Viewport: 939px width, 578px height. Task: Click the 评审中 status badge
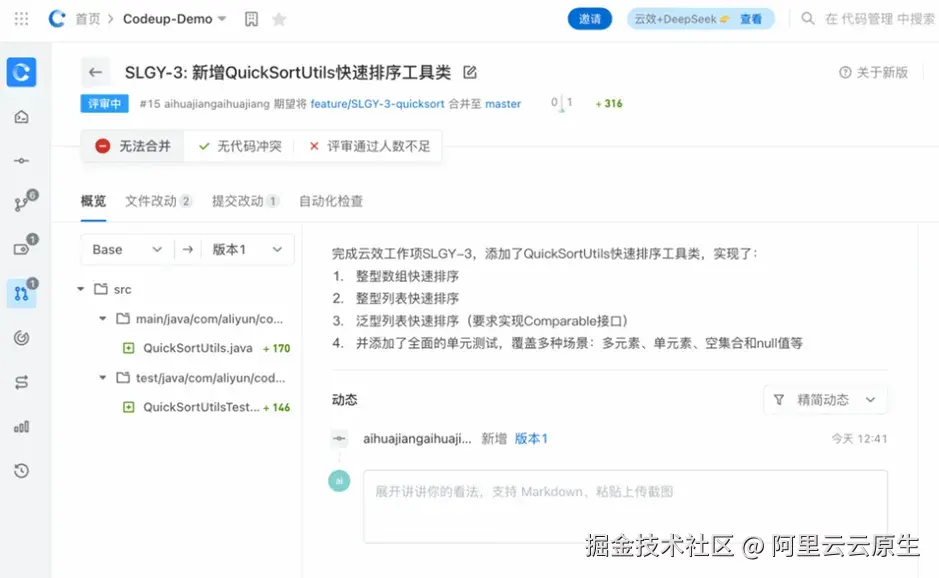[105, 104]
